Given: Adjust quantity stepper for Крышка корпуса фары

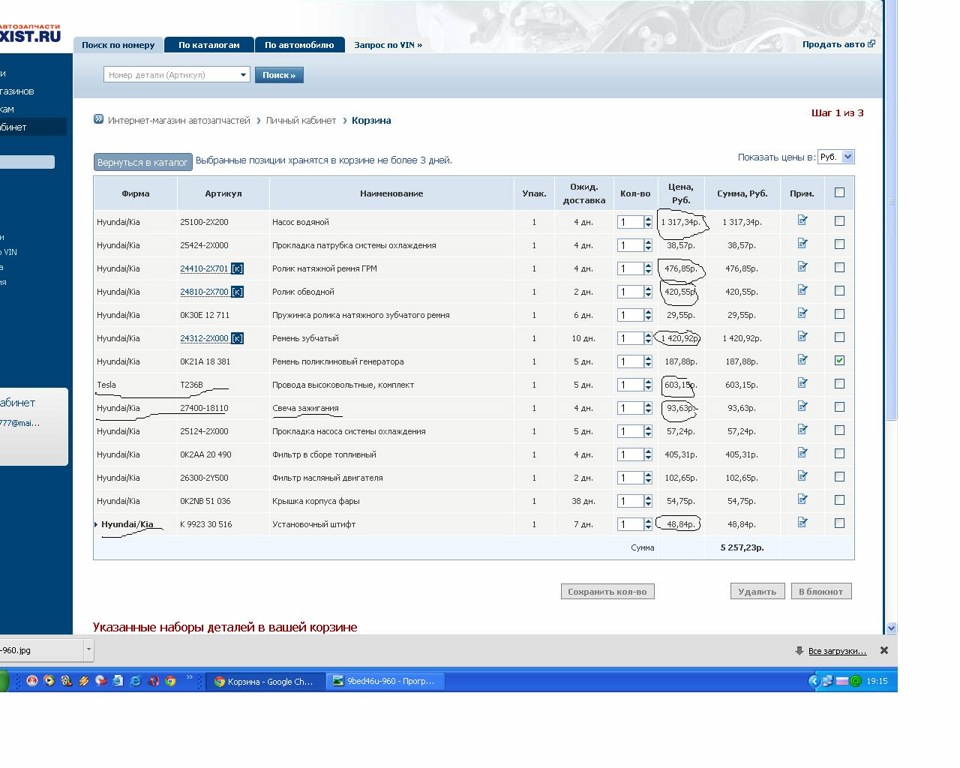Looking at the screenshot, I should (648, 501).
